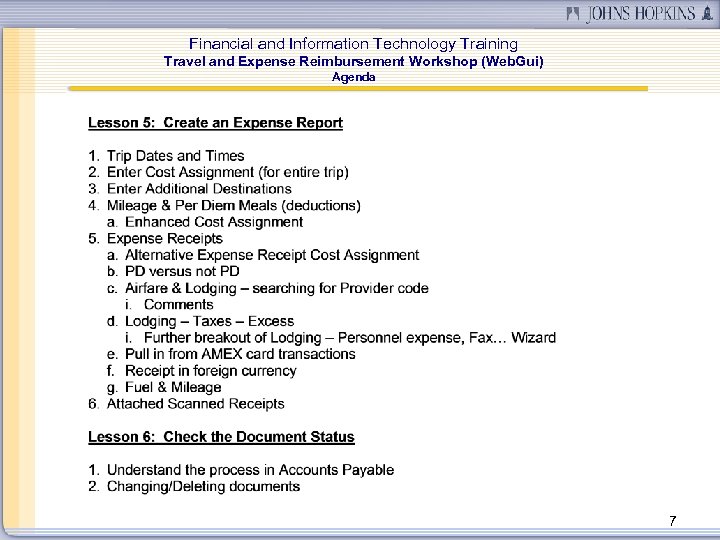
Task: Click the 'Agenda' heading
Action: [x=353, y=77]
